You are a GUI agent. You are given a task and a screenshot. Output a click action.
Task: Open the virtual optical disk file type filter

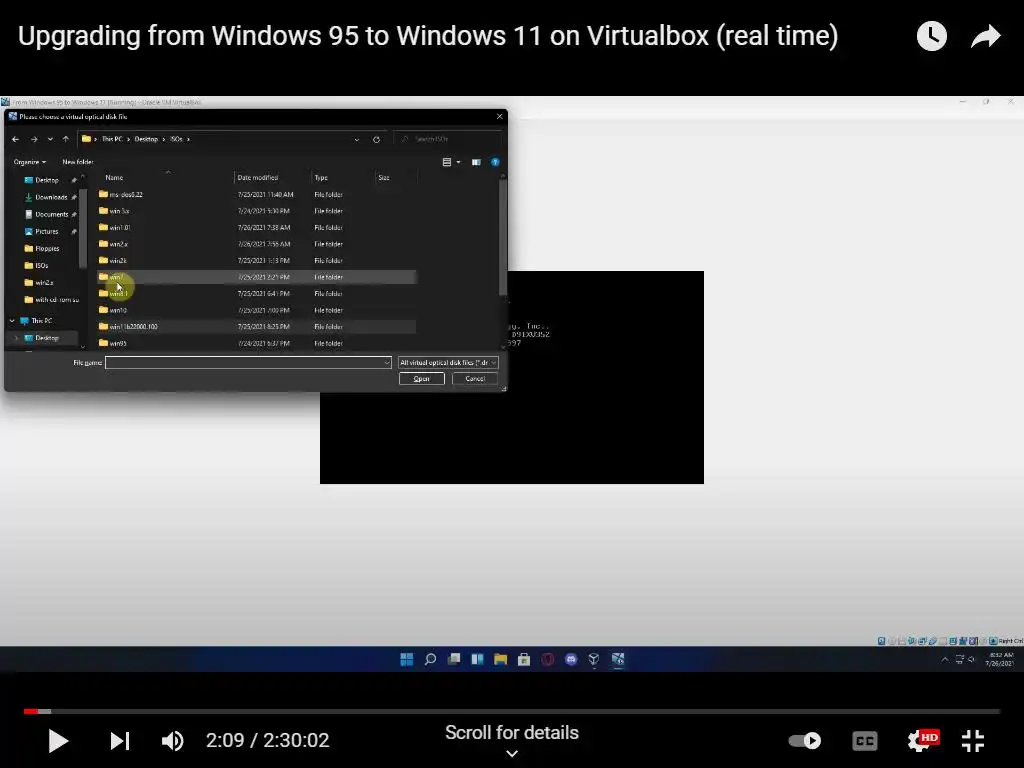click(448, 362)
